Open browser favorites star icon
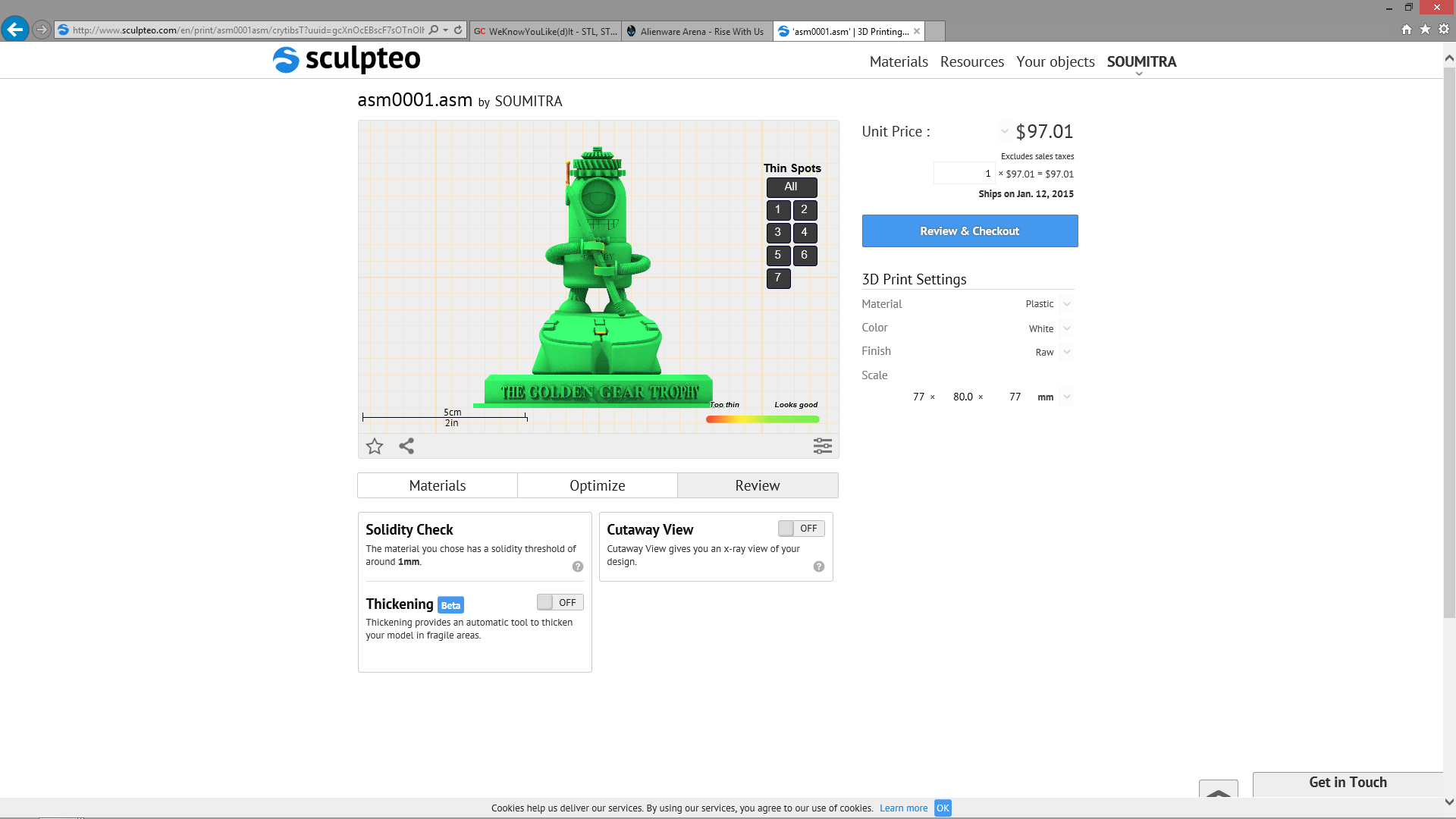This screenshot has width=1456, height=819. (1426, 30)
